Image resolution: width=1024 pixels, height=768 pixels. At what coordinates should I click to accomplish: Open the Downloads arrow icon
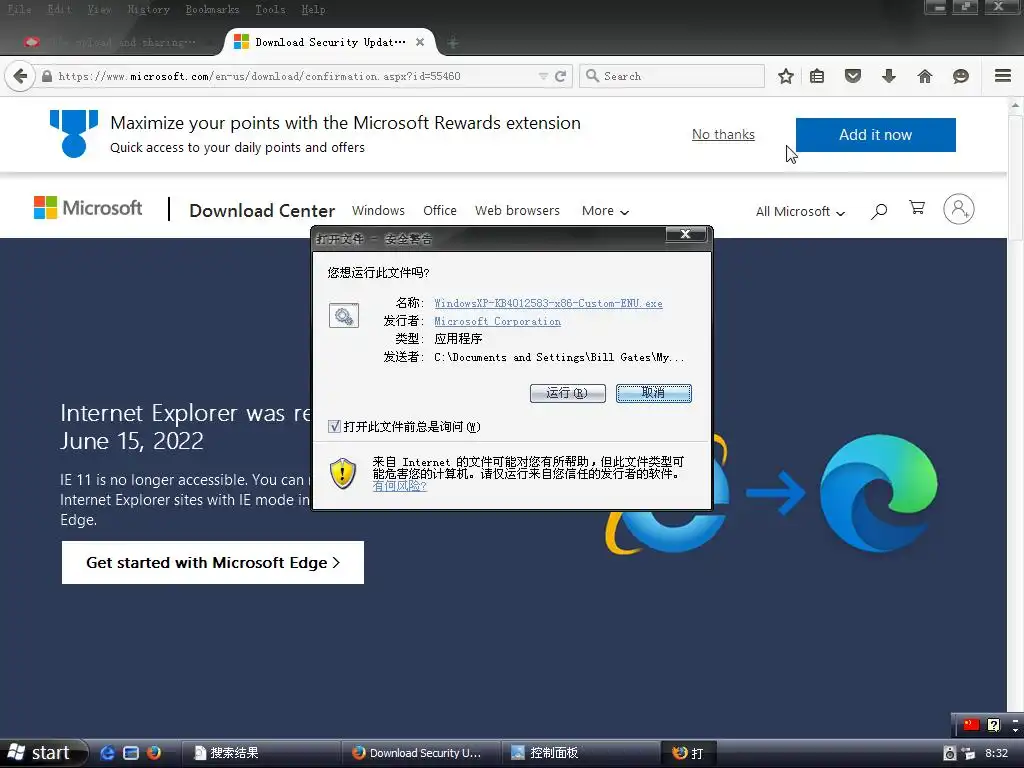889,76
